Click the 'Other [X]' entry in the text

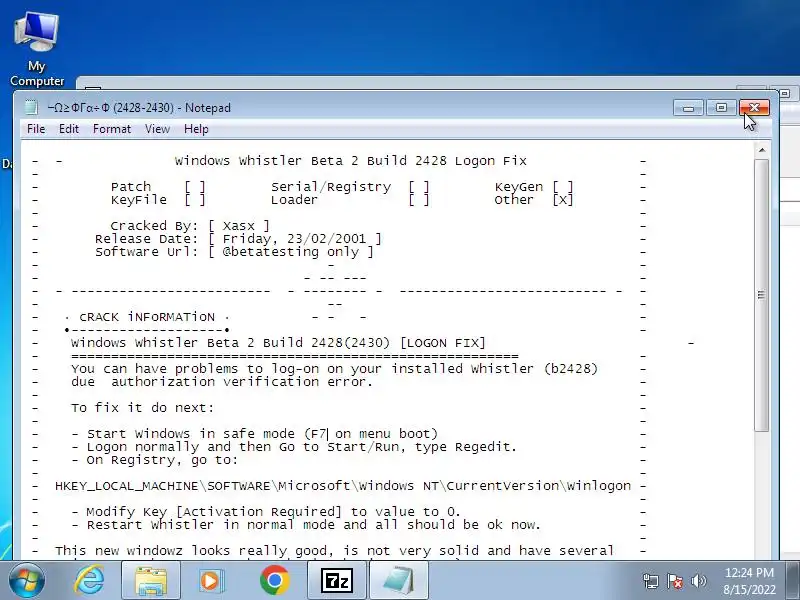(534, 200)
